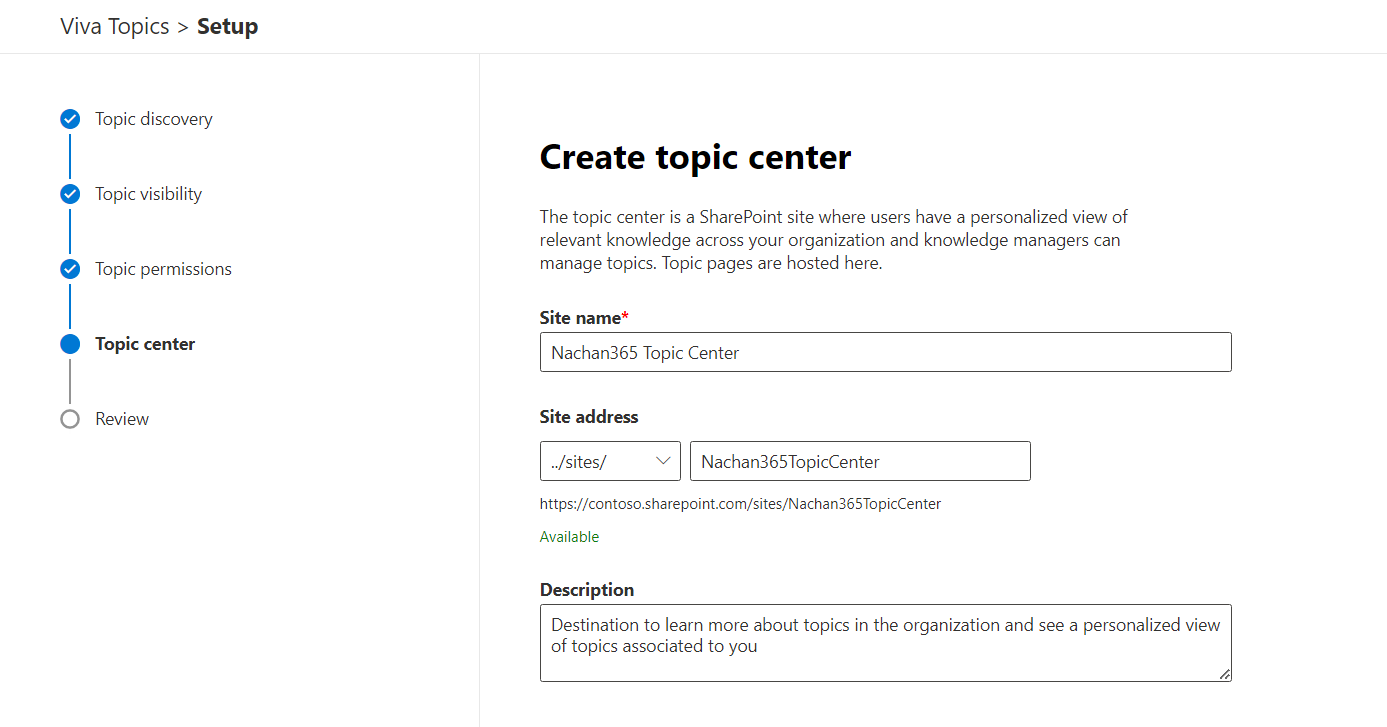Click the Topic visibility completed checkmark icon

tap(70, 194)
